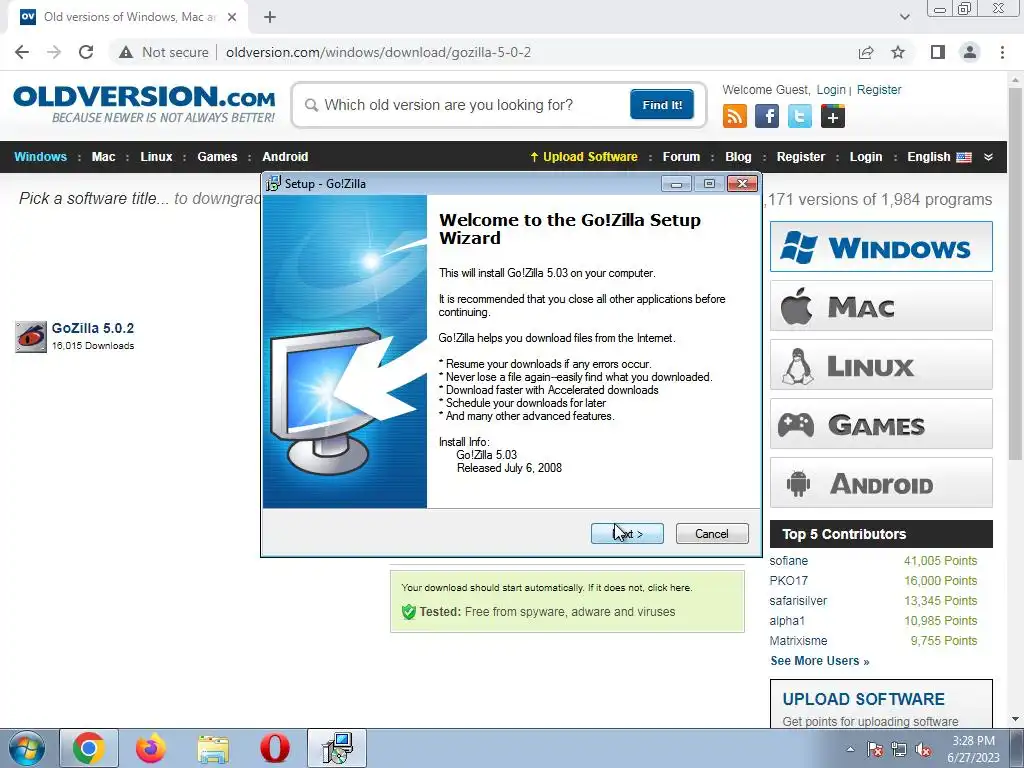Click the Login link beside Welcome Guest
Image resolution: width=1024 pixels, height=768 pixels.
(x=831, y=89)
